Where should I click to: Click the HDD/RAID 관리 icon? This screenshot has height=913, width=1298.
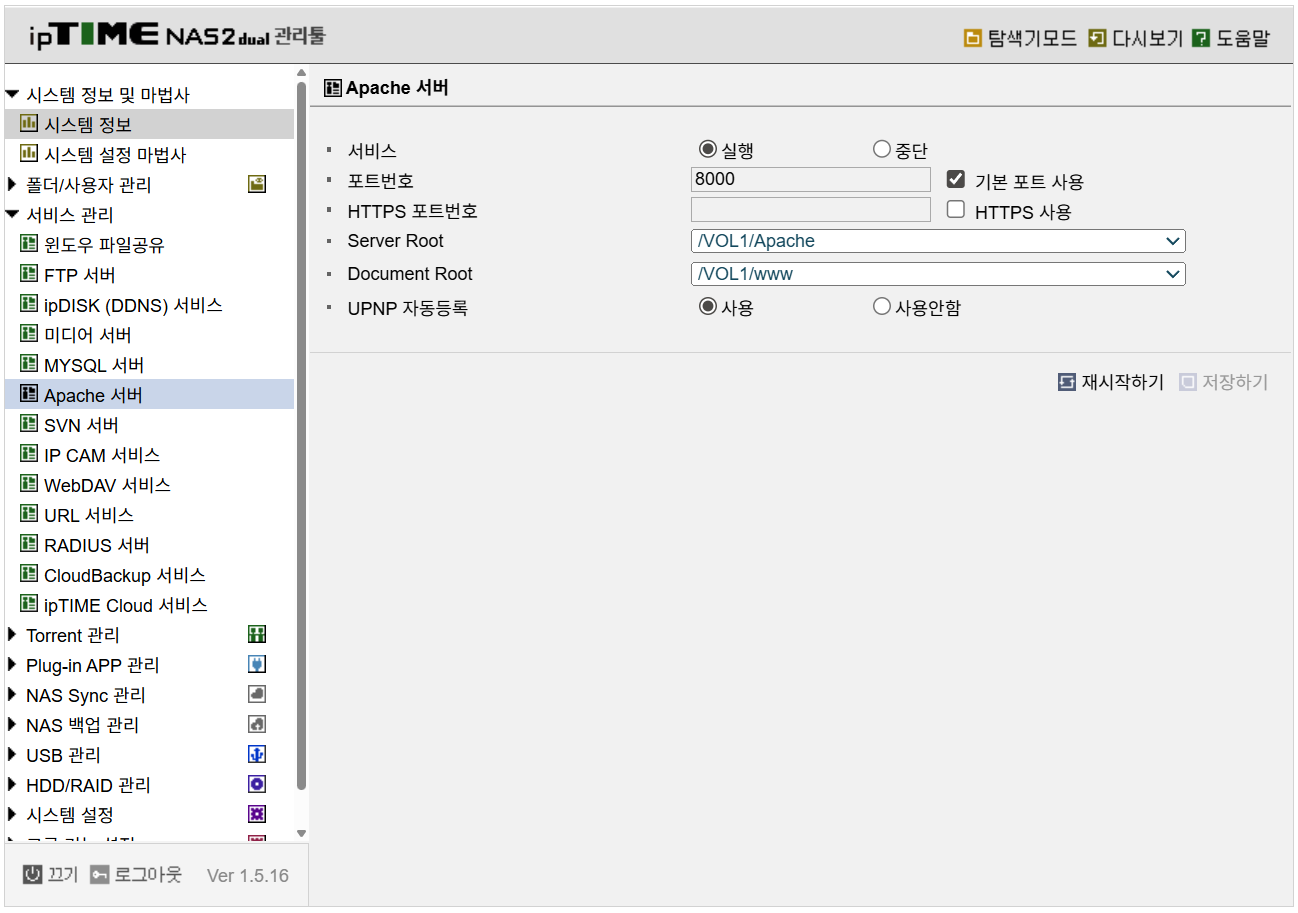tap(257, 784)
